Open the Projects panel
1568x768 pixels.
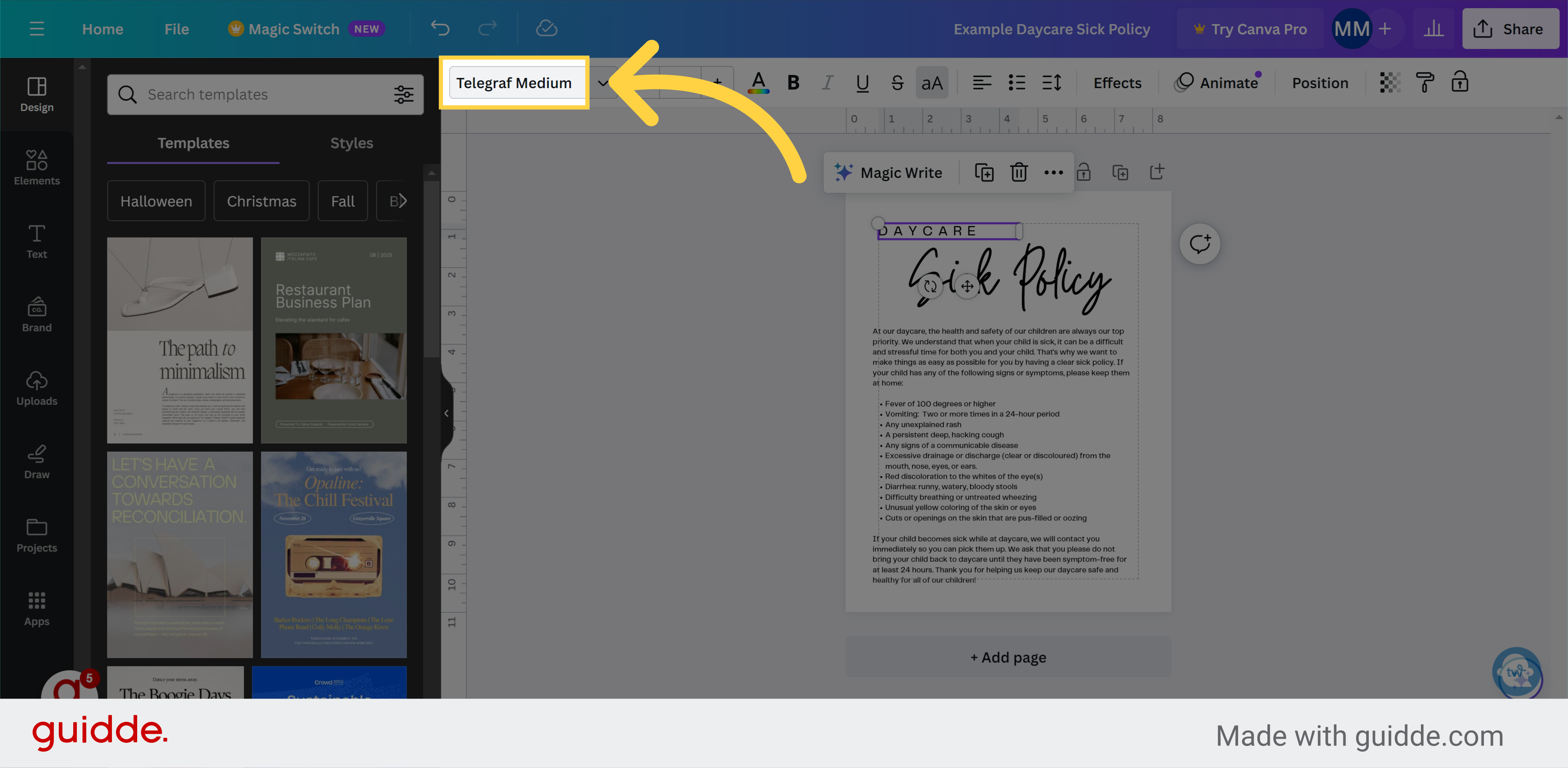point(36,536)
